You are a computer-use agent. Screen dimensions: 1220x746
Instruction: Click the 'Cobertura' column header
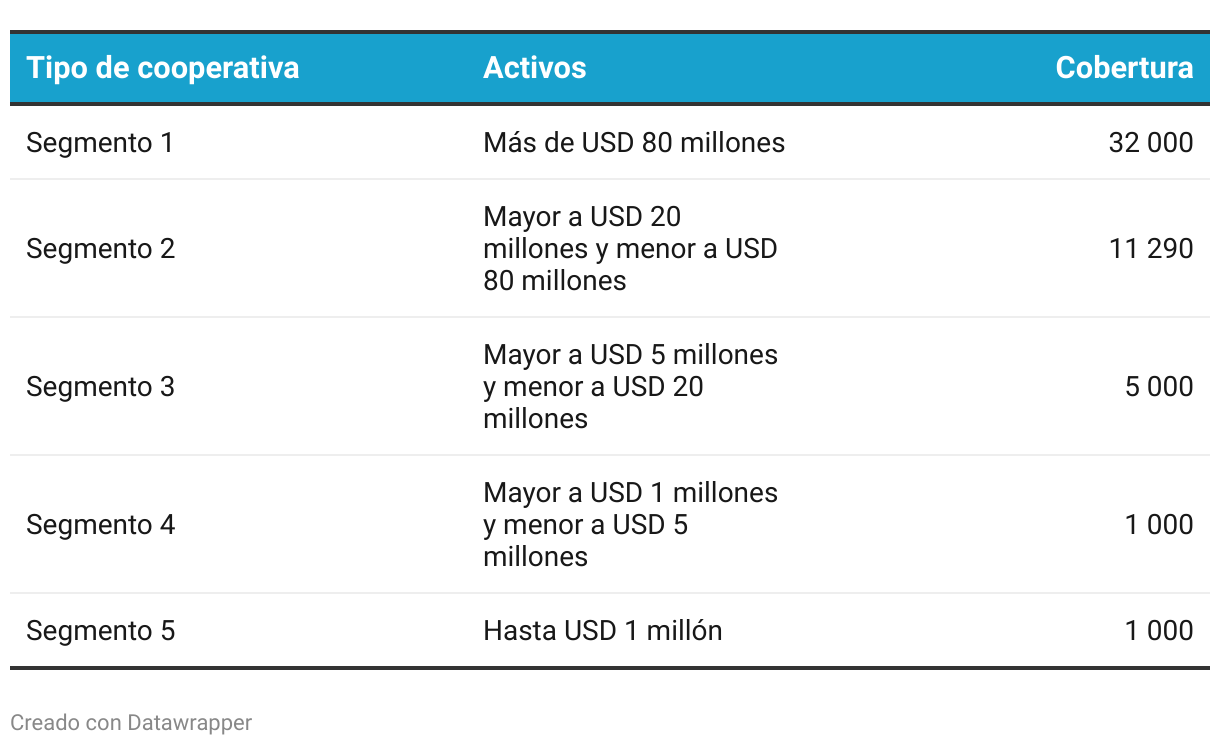point(1124,68)
